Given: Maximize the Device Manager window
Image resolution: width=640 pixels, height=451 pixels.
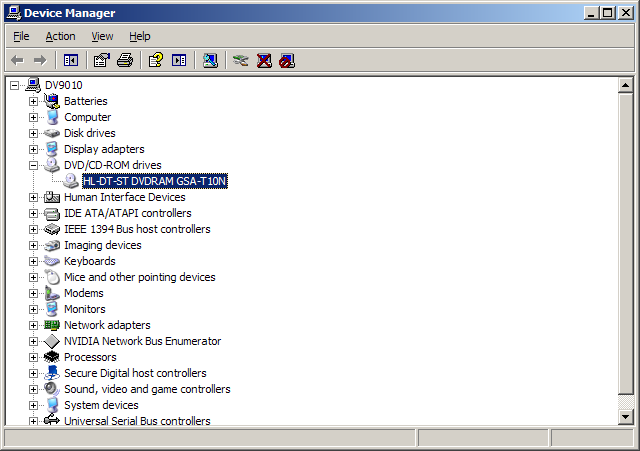Looking at the screenshot, I should (x=607, y=13).
